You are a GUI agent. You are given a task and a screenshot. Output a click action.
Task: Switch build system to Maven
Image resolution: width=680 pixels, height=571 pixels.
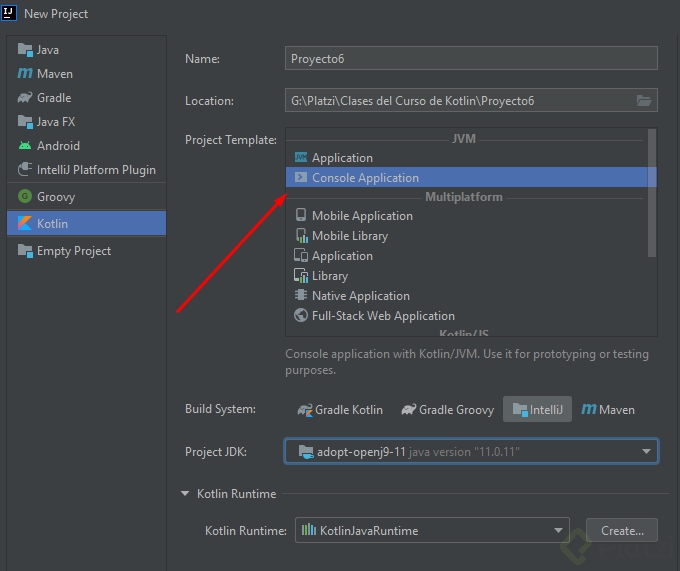(608, 410)
